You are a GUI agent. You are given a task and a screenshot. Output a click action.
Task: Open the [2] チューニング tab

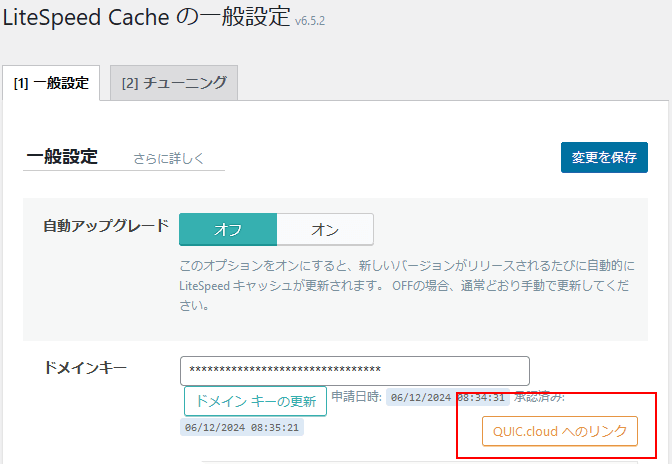pyautogui.click(x=174, y=83)
